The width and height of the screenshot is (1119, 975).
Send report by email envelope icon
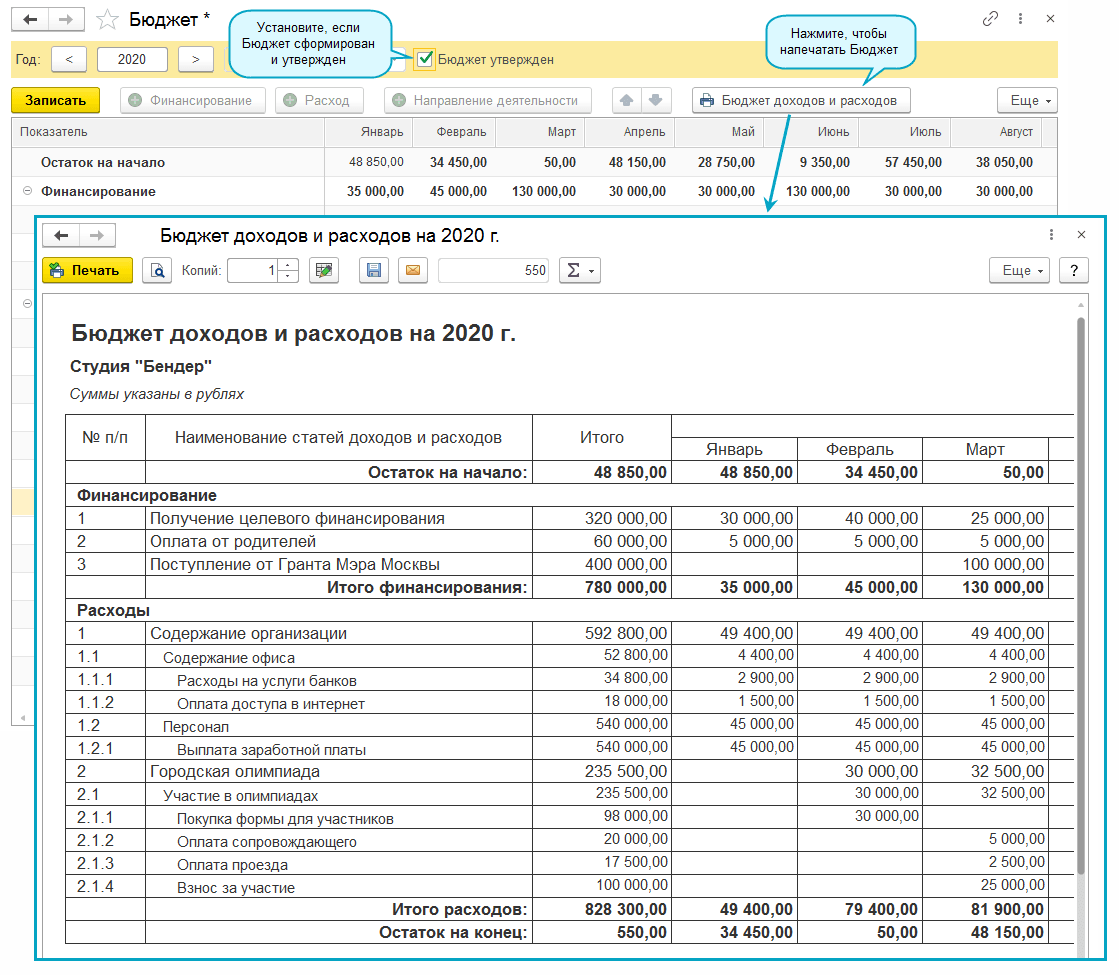[413, 270]
